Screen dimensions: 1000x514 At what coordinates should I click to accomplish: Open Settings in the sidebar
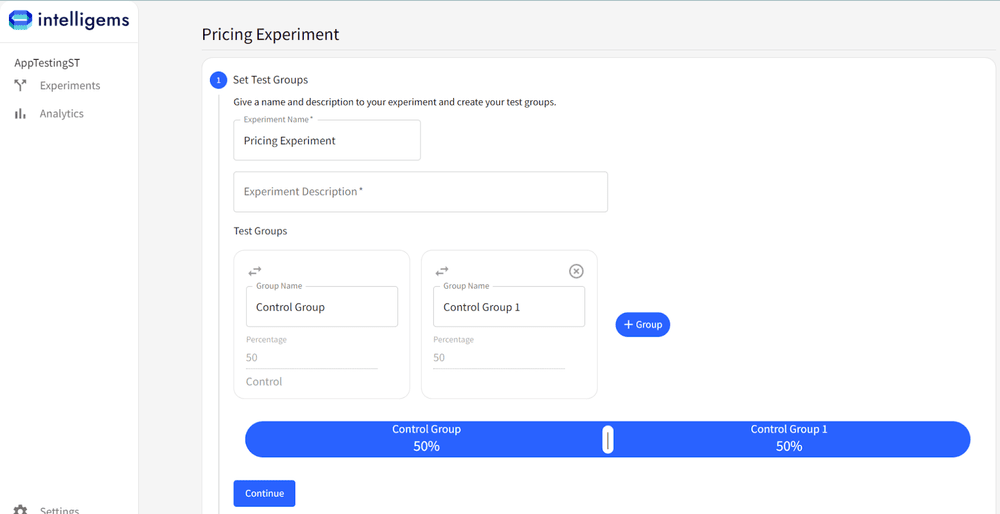coord(59,510)
